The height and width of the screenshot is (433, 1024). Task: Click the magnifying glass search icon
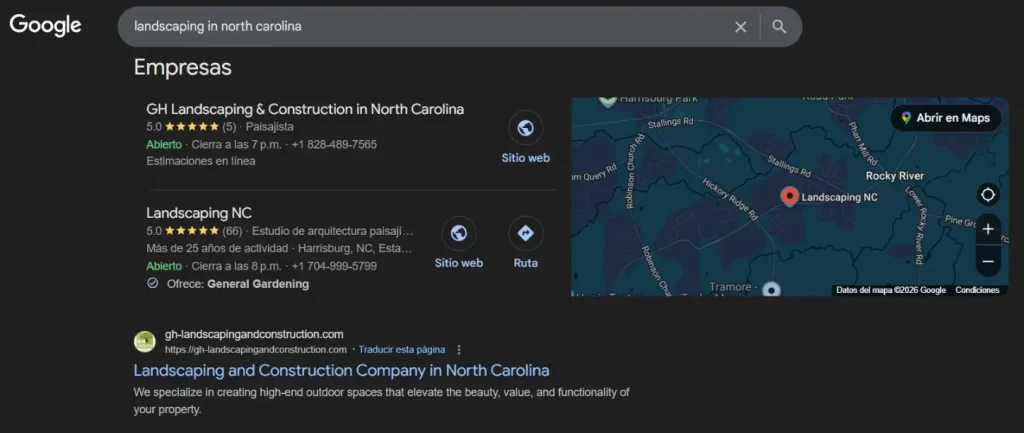coord(778,27)
